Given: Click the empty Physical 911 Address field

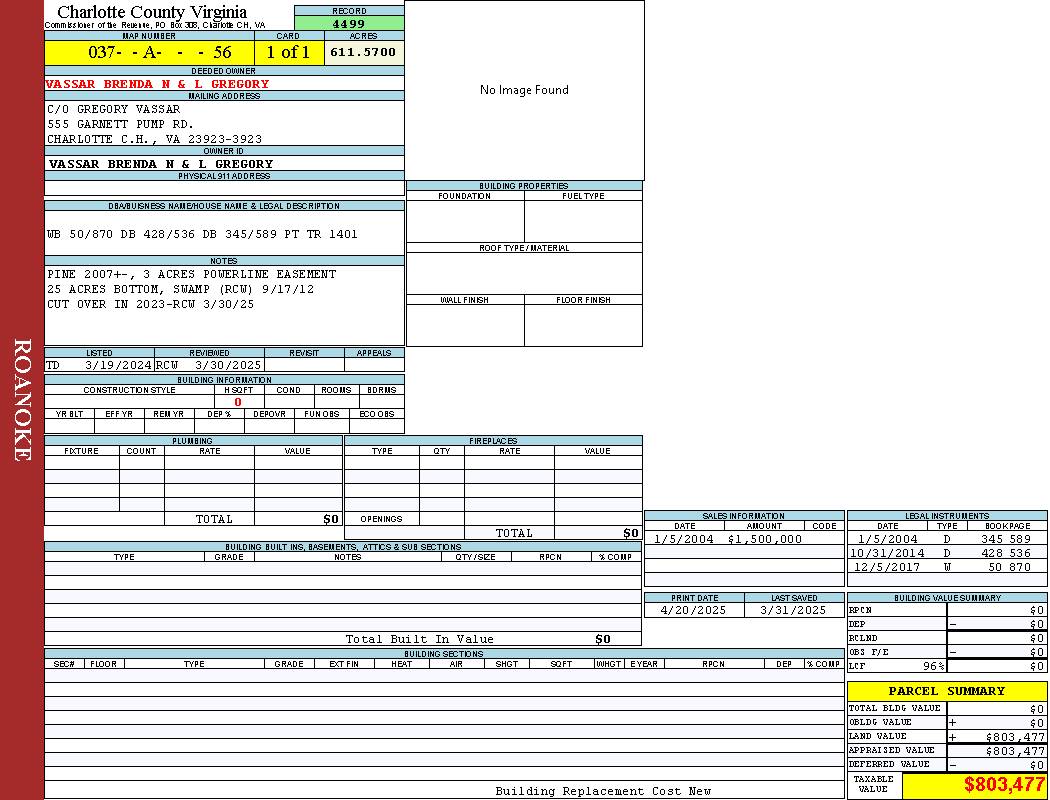Looking at the screenshot, I should point(224,188).
